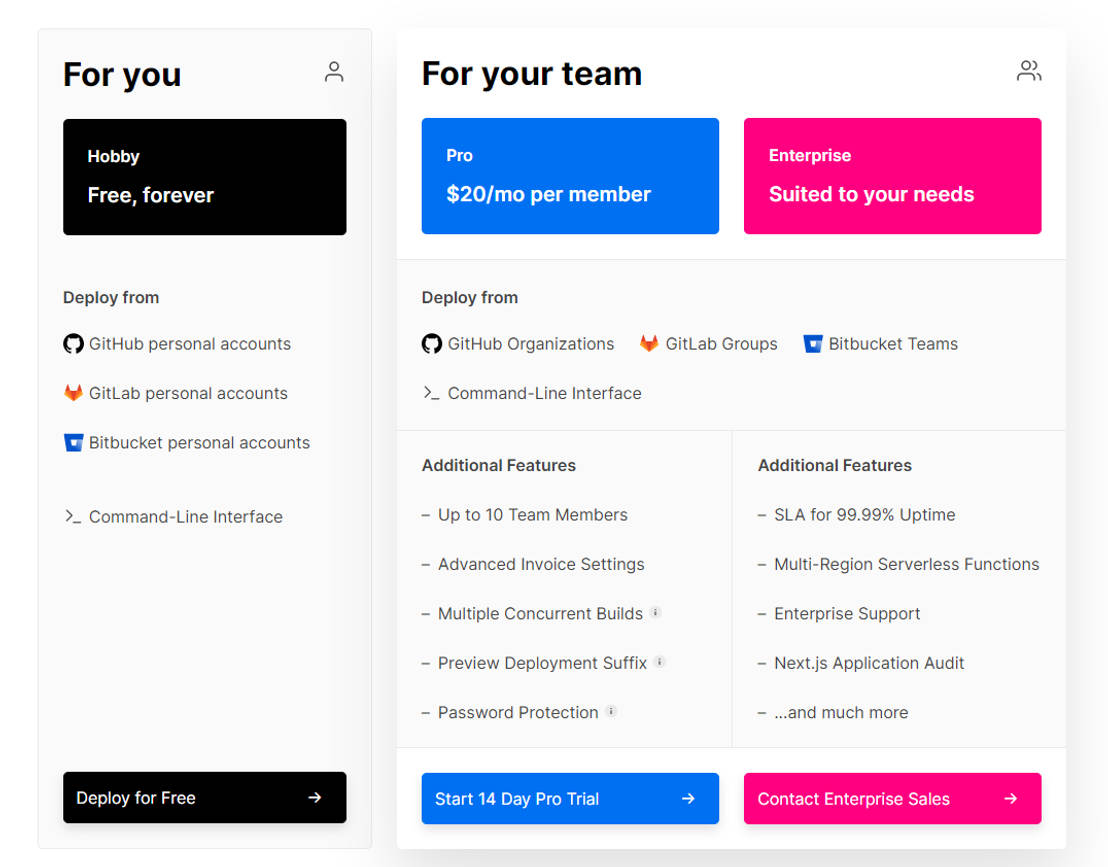
Task: Click the team users icon beside For your team
Action: coord(1029,71)
